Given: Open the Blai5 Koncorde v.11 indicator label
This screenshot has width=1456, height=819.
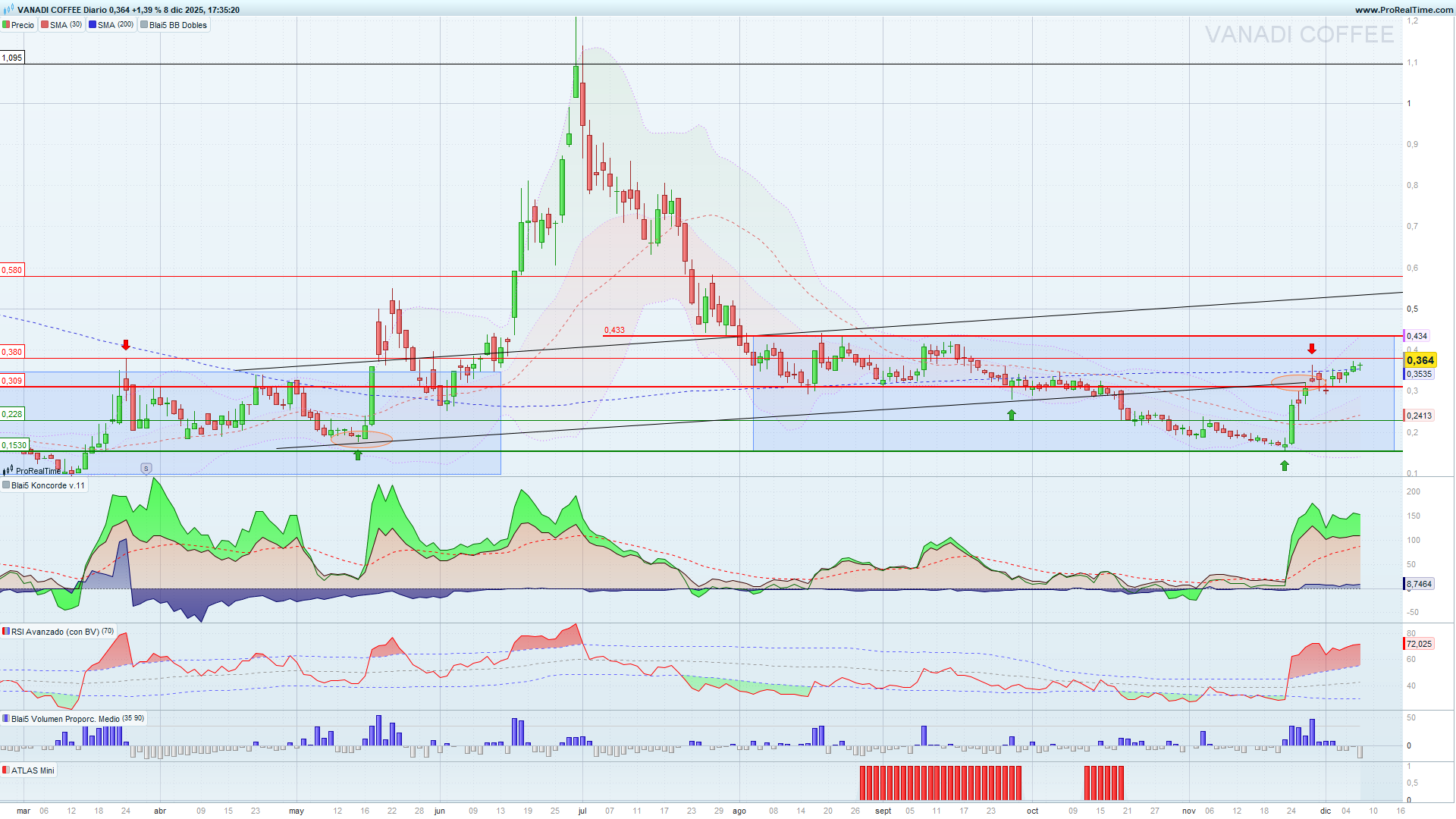Looking at the screenshot, I should (x=48, y=485).
